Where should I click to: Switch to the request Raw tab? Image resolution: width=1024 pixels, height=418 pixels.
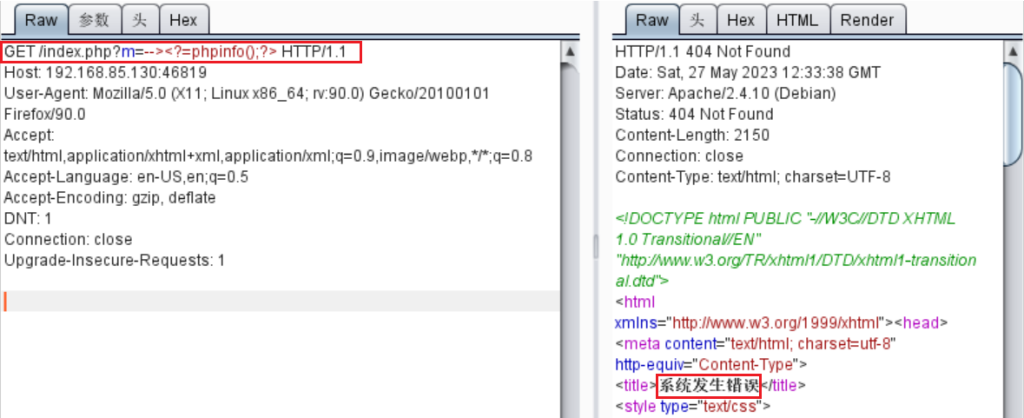41,20
